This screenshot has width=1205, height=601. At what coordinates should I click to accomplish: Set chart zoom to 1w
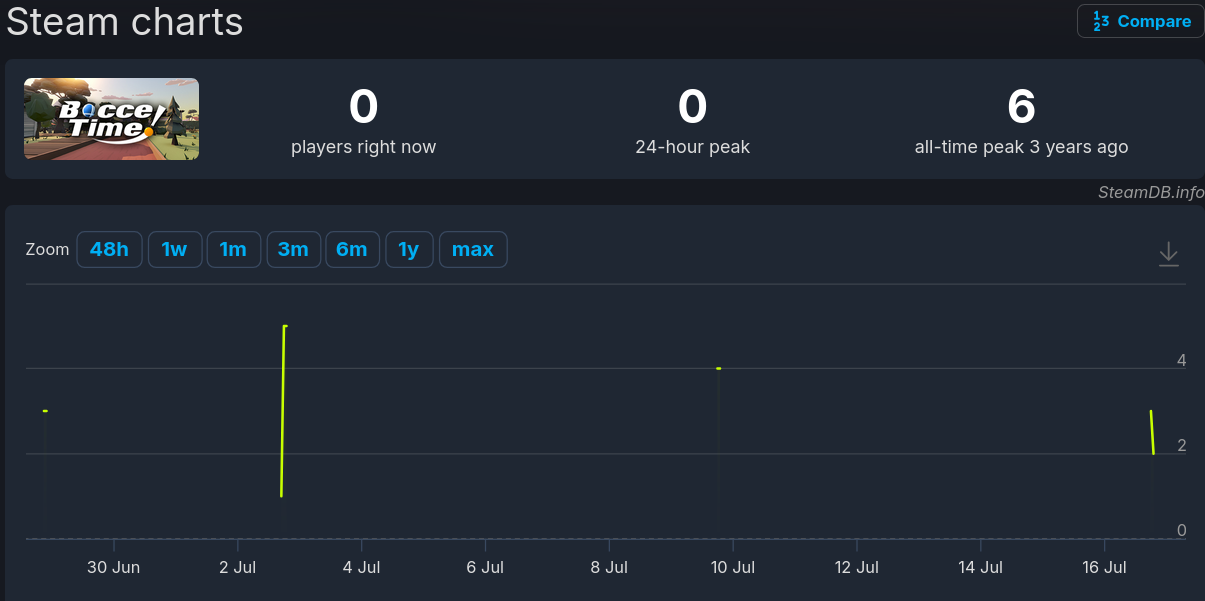tap(175, 250)
